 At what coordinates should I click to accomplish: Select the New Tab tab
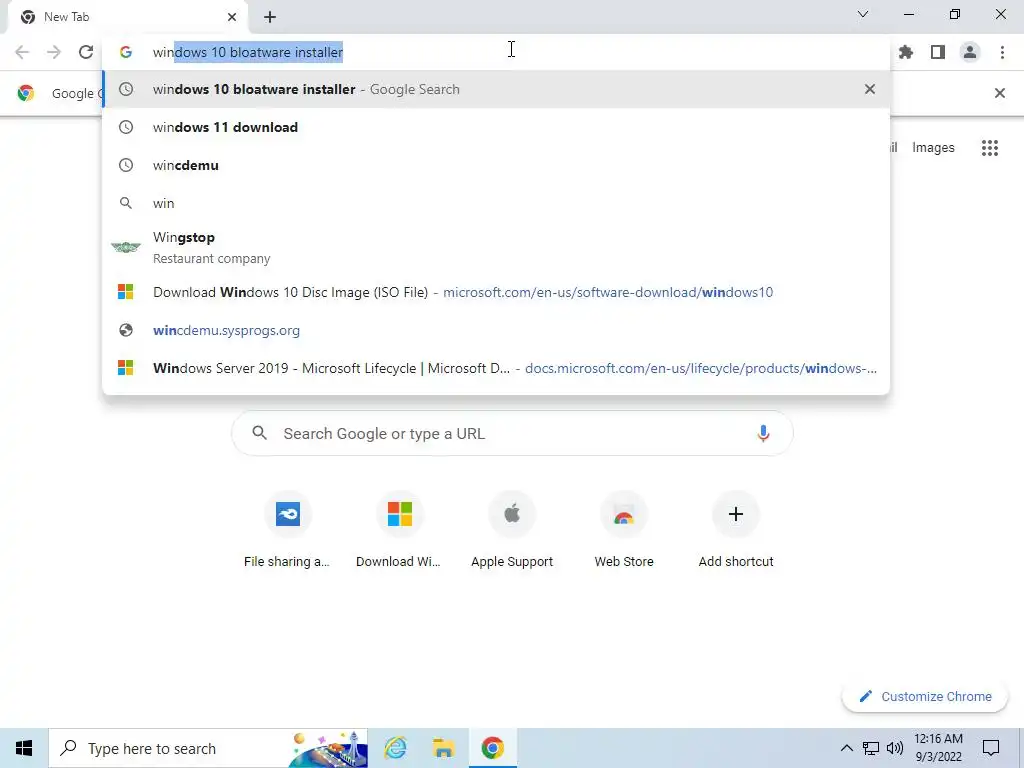click(x=127, y=17)
